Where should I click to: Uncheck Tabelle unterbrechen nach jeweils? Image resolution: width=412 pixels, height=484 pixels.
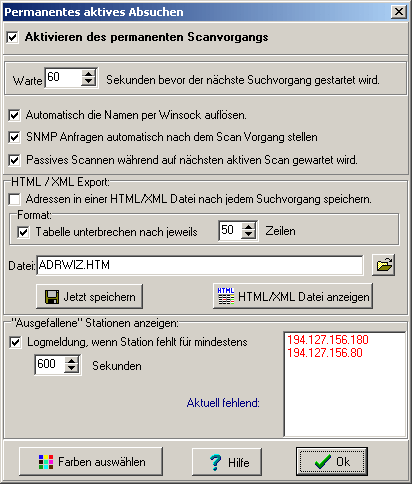coord(23,232)
